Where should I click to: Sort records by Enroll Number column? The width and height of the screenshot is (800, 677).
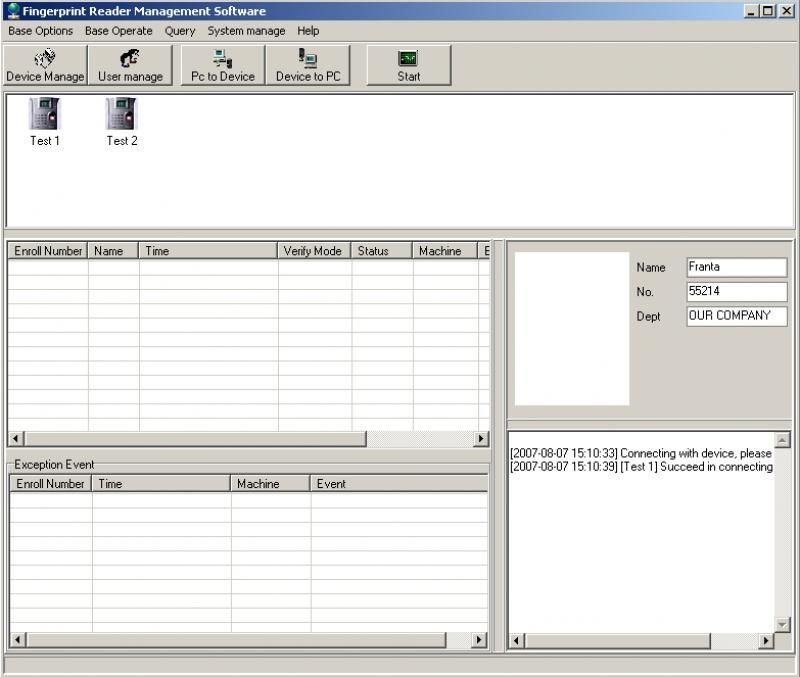click(x=48, y=251)
